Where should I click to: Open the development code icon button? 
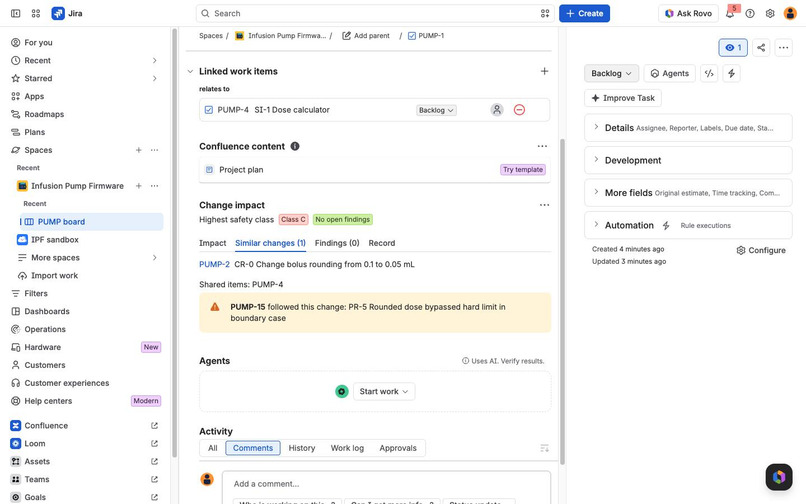709,74
